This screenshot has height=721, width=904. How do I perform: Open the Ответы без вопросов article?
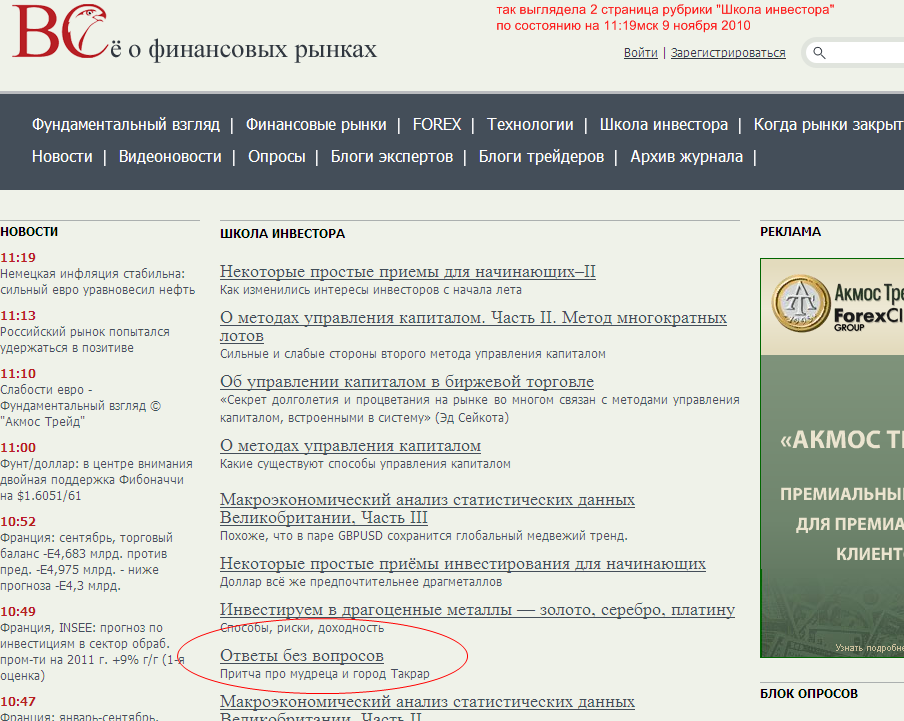pyautogui.click(x=302, y=656)
